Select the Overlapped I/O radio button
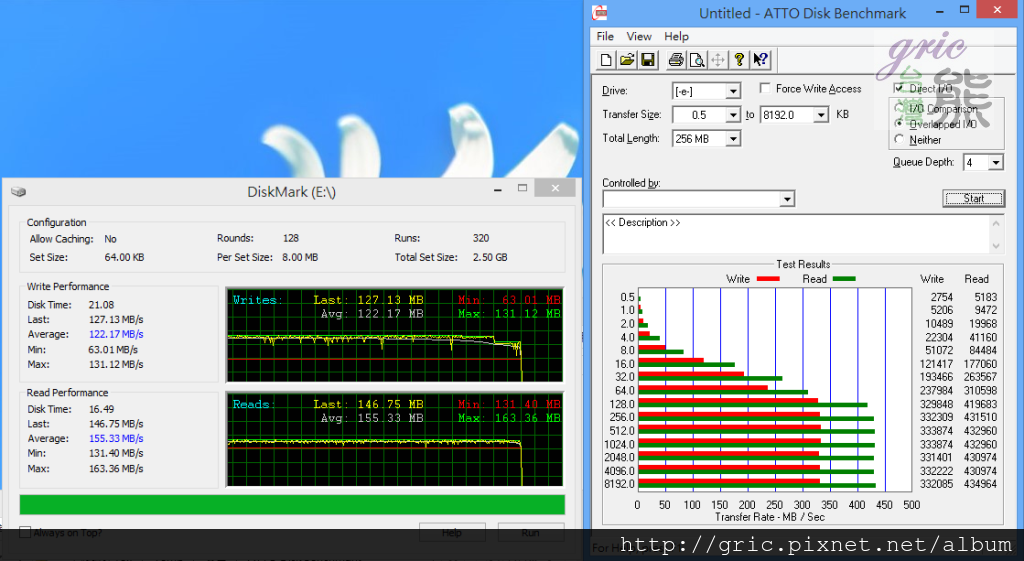This screenshot has height=561, width=1024. point(899,123)
